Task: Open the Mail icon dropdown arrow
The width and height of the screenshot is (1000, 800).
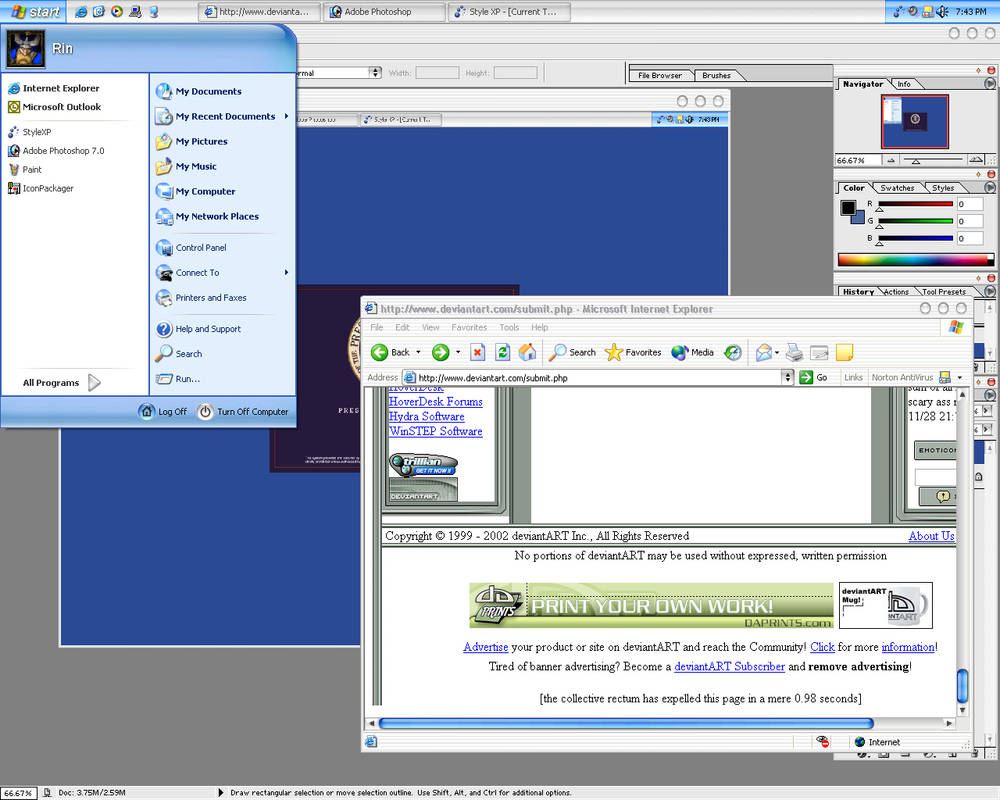Action: (777, 352)
